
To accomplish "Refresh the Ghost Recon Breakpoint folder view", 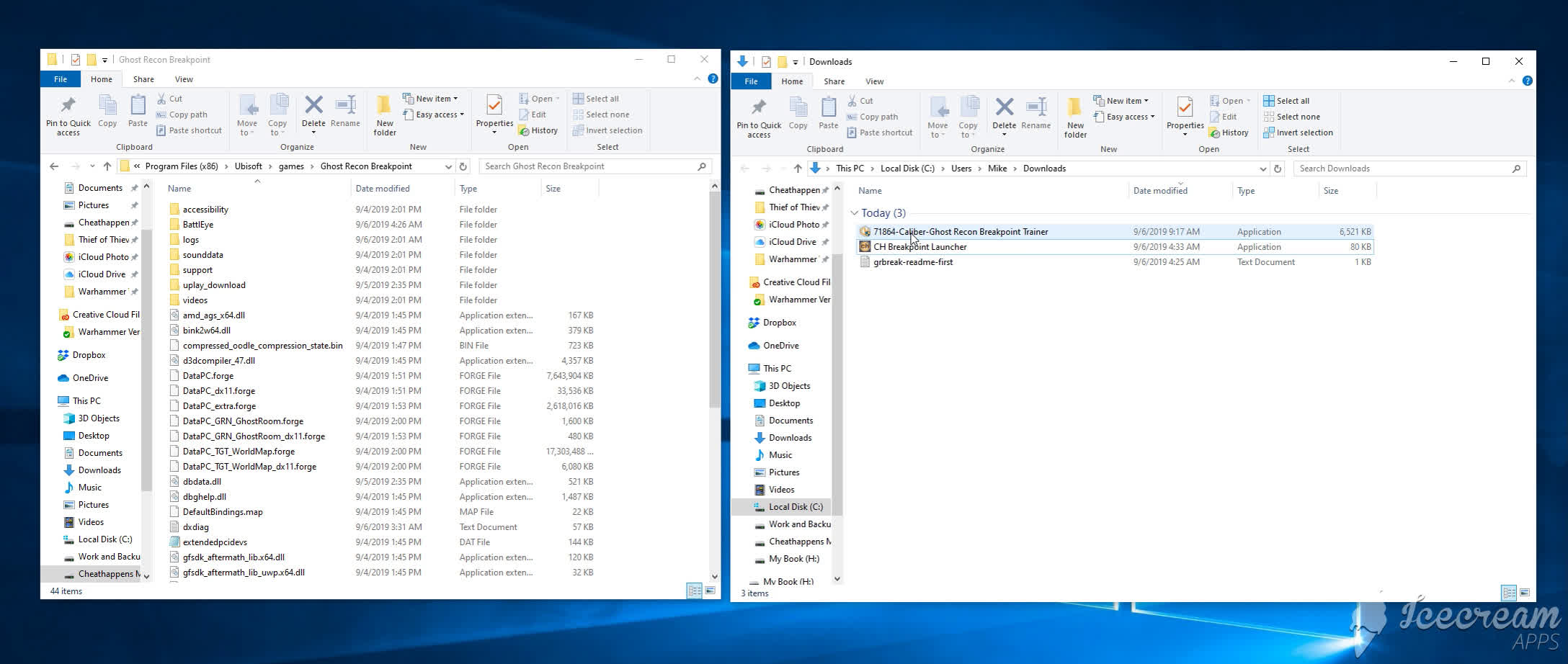I will point(463,166).
